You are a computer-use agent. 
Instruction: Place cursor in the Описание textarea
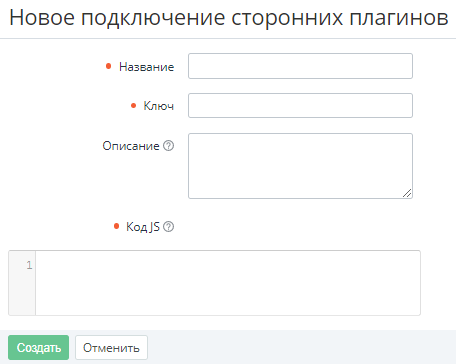point(300,166)
